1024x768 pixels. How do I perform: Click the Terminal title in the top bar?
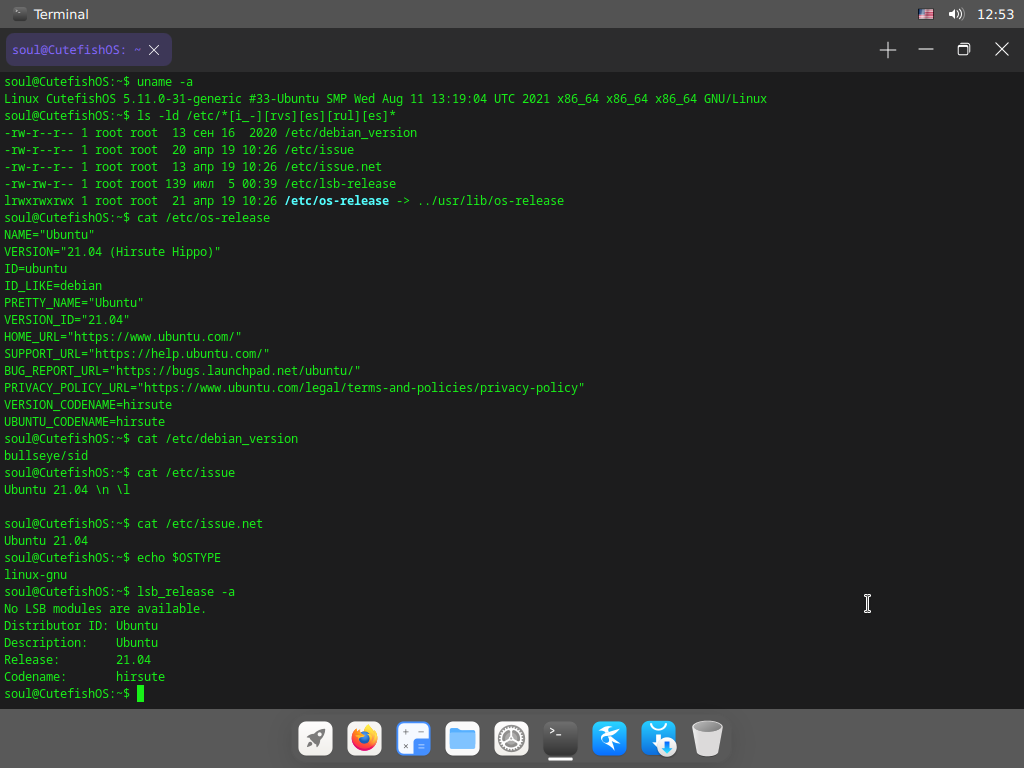(61, 14)
